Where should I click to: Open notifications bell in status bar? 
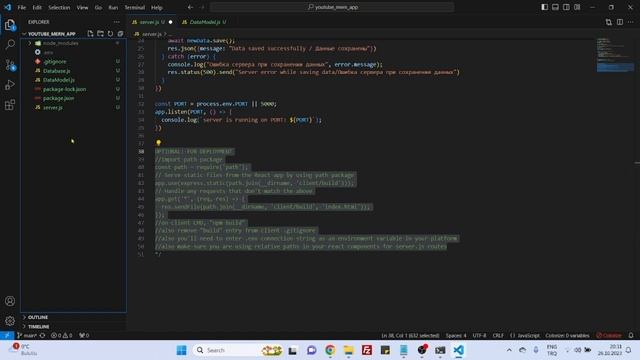631,336
